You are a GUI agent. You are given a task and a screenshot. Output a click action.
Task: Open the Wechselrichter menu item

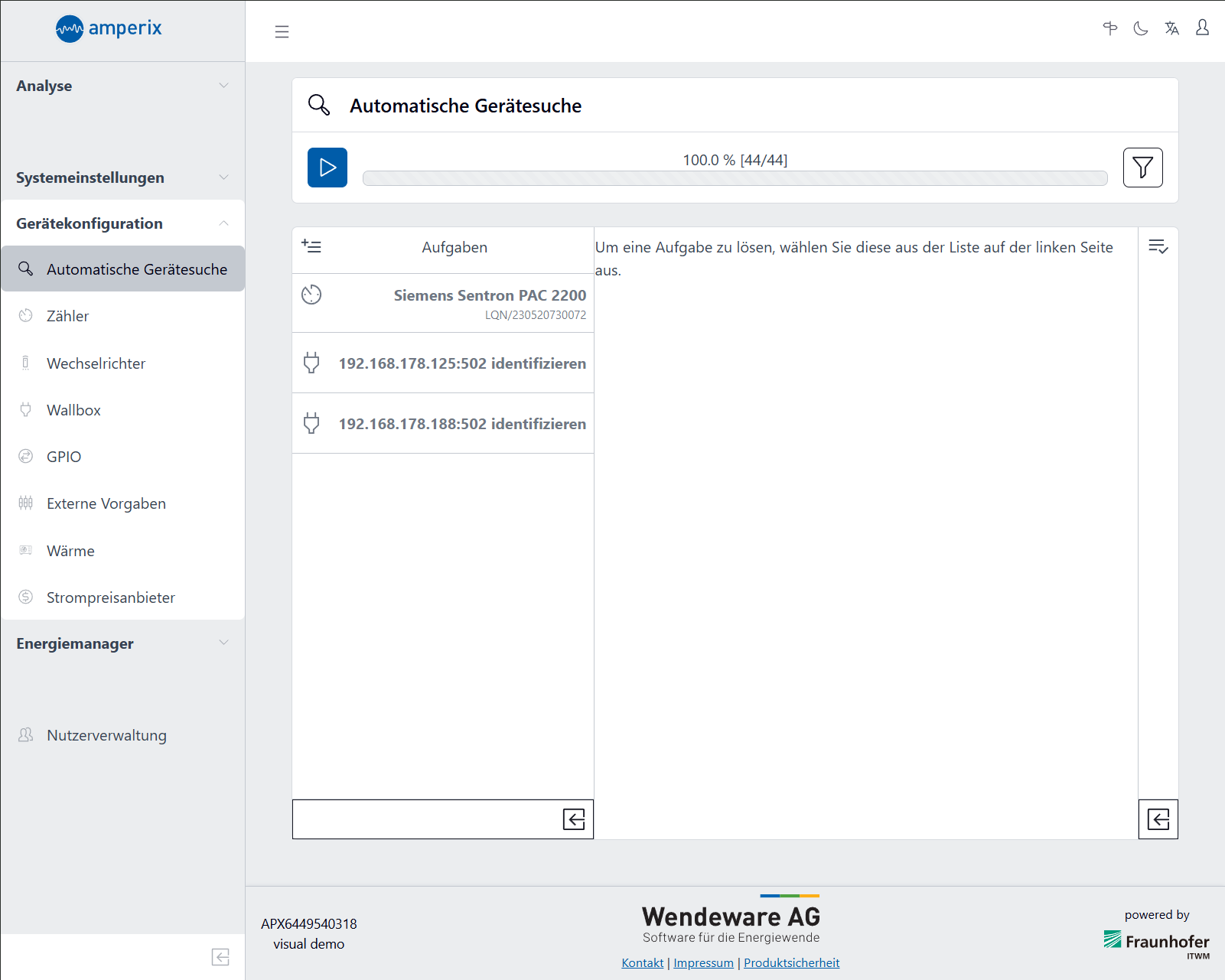96,363
